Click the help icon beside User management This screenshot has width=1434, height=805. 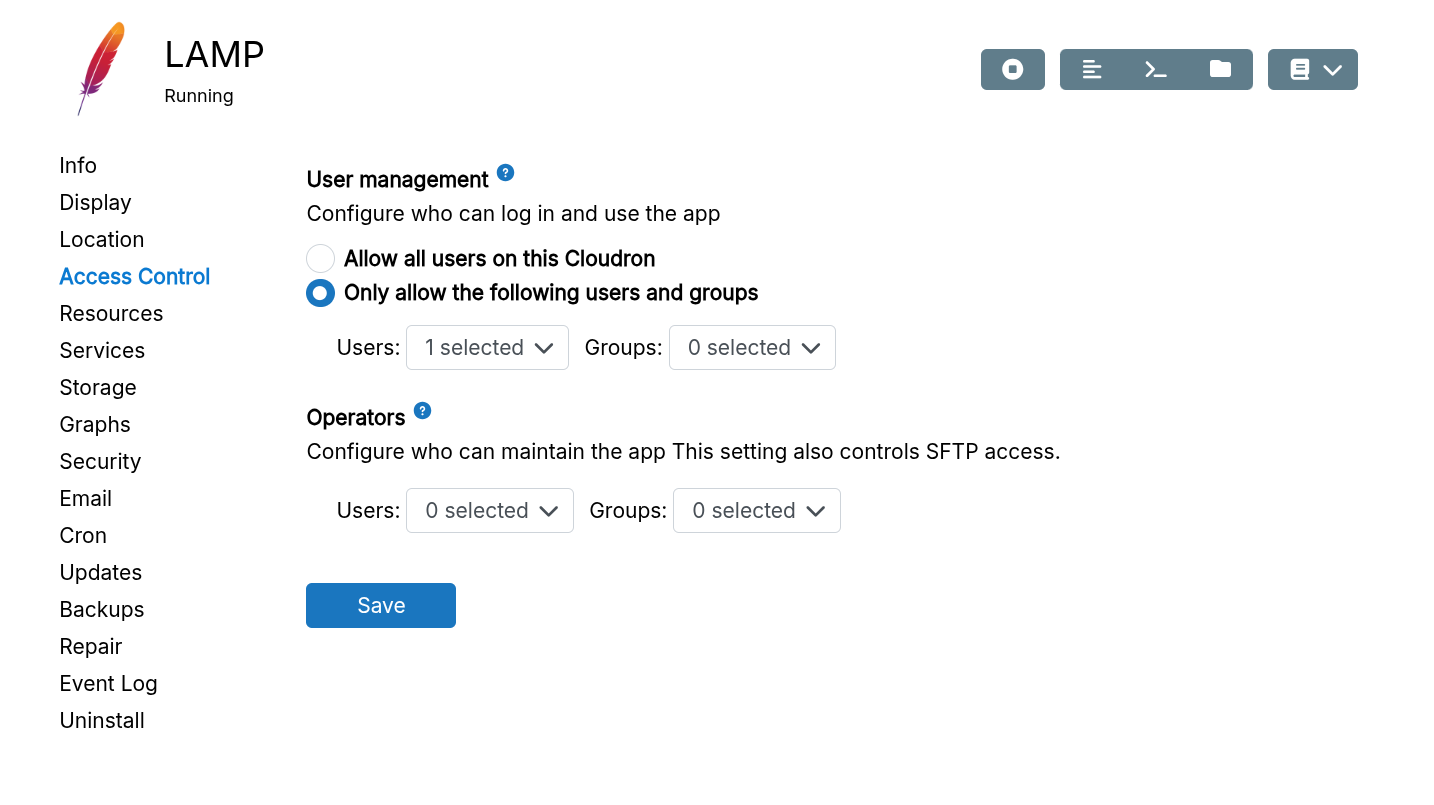[x=506, y=172]
